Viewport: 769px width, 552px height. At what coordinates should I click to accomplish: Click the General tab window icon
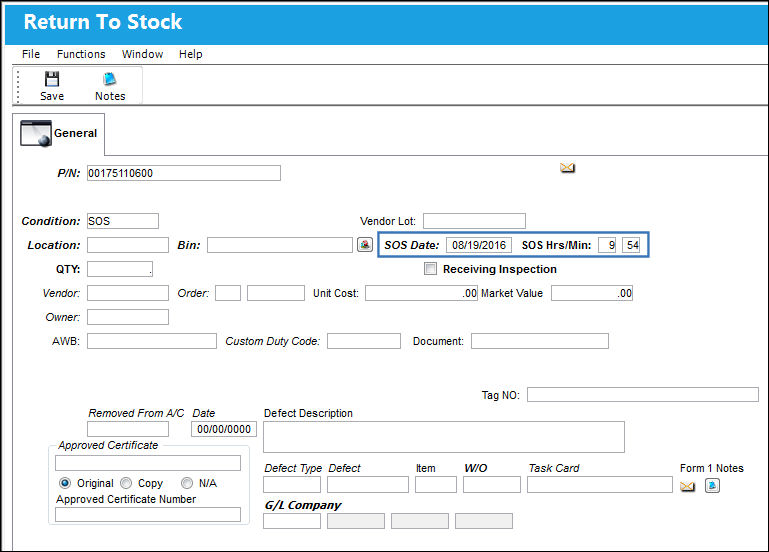[36, 133]
